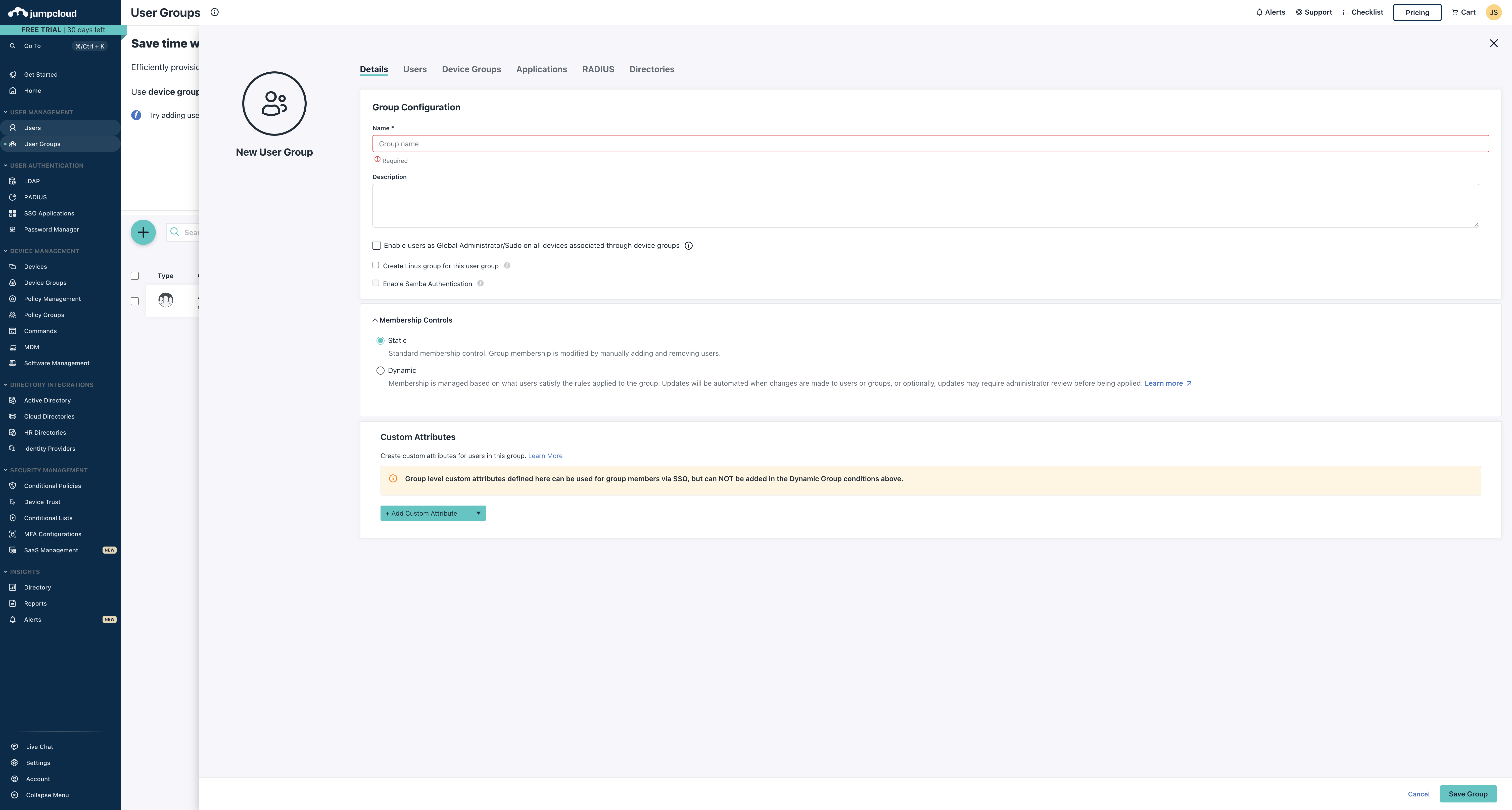Go to Devices icon
This screenshot has width=1512, height=810.
(12, 266)
